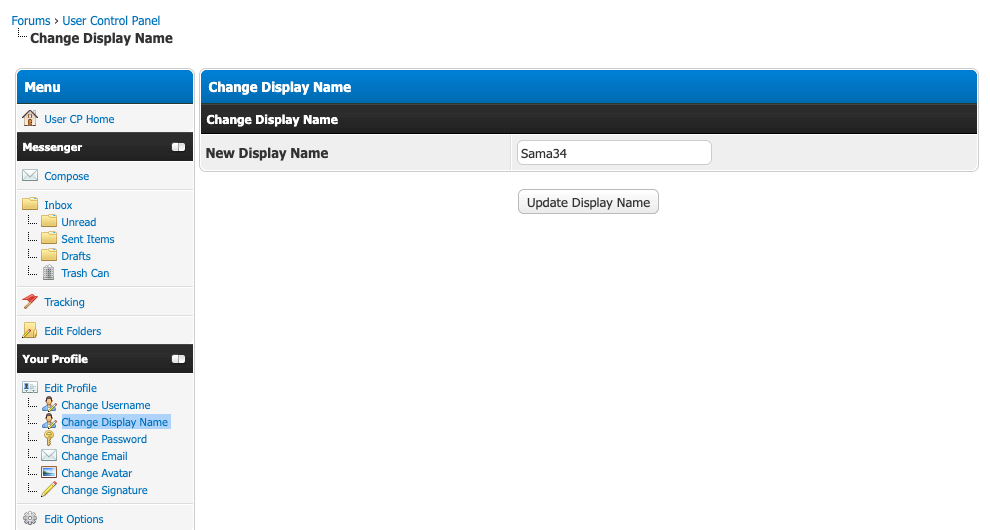Open the Unread messages link
The height and width of the screenshot is (530, 990).
(78, 222)
